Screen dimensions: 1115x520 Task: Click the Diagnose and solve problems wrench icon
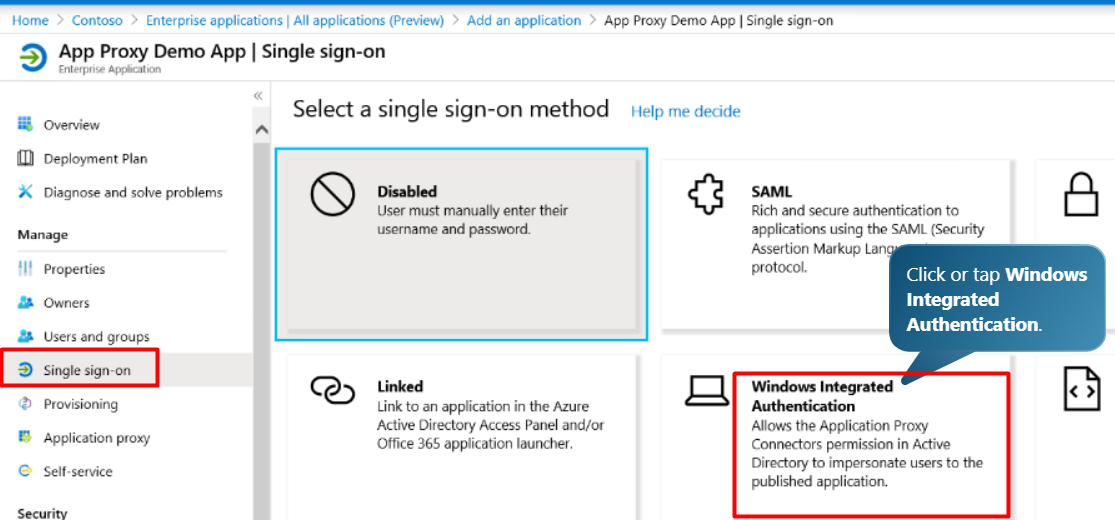[x=26, y=192]
